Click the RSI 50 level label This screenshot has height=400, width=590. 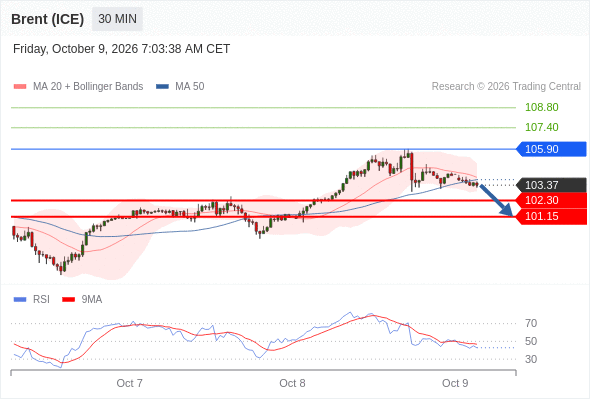pyautogui.click(x=531, y=341)
